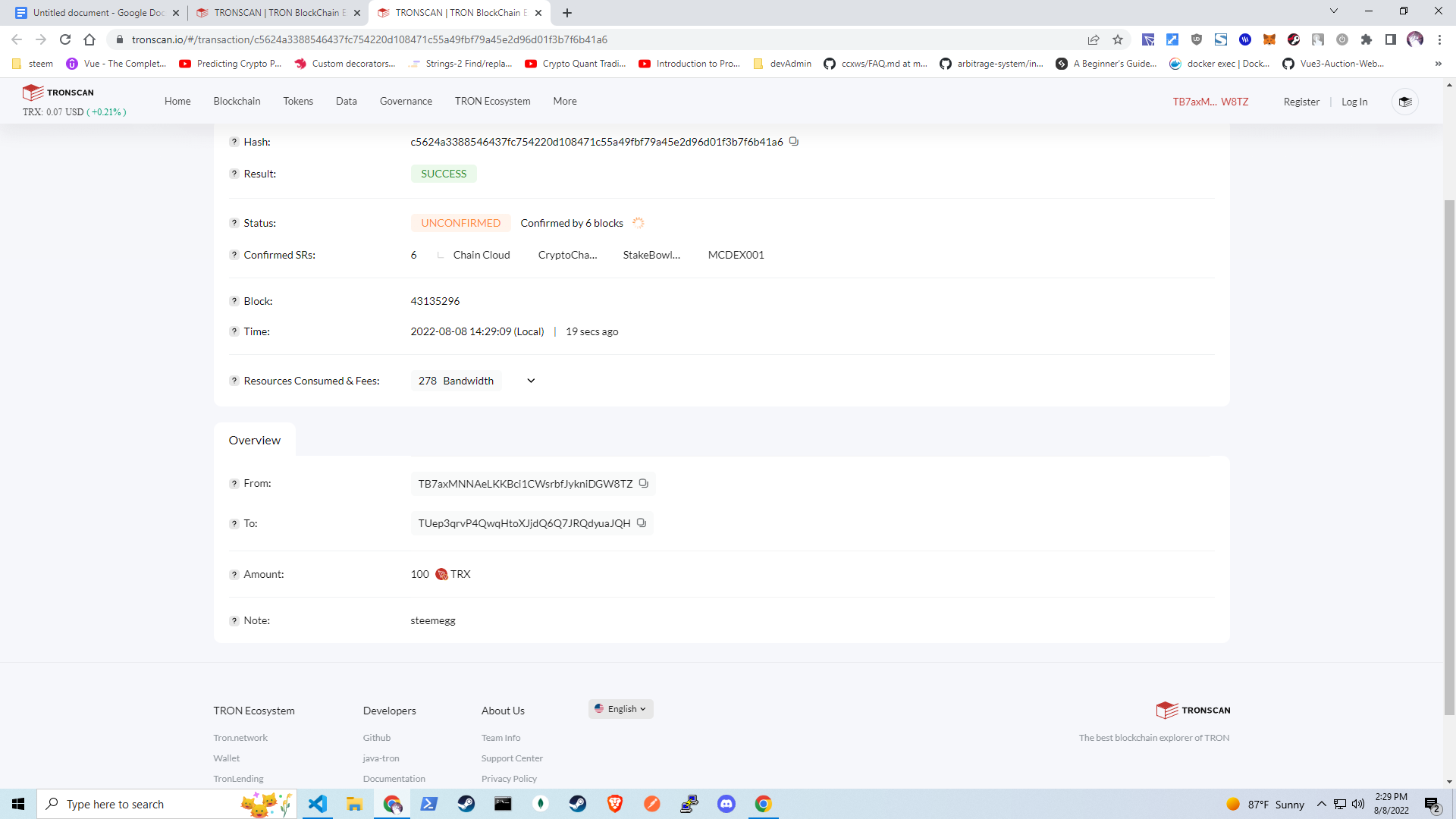Open the MetaMask fox extension
This screenshot has height=819, width=1456.
[1269, 39]
